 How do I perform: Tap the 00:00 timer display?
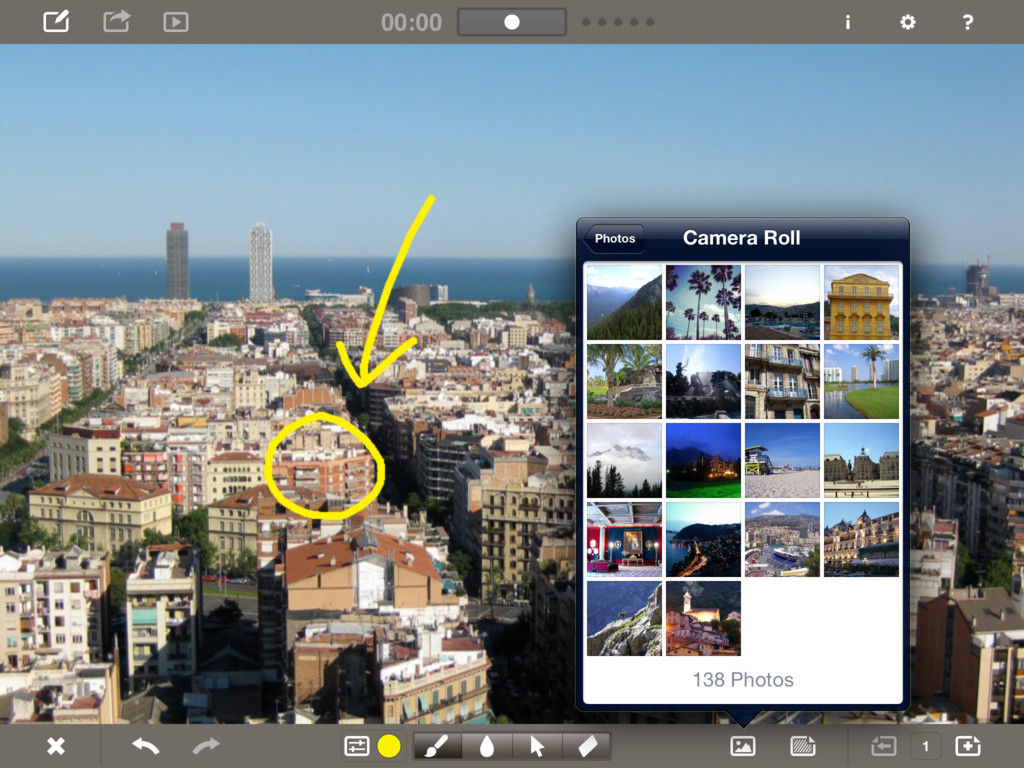411,22
